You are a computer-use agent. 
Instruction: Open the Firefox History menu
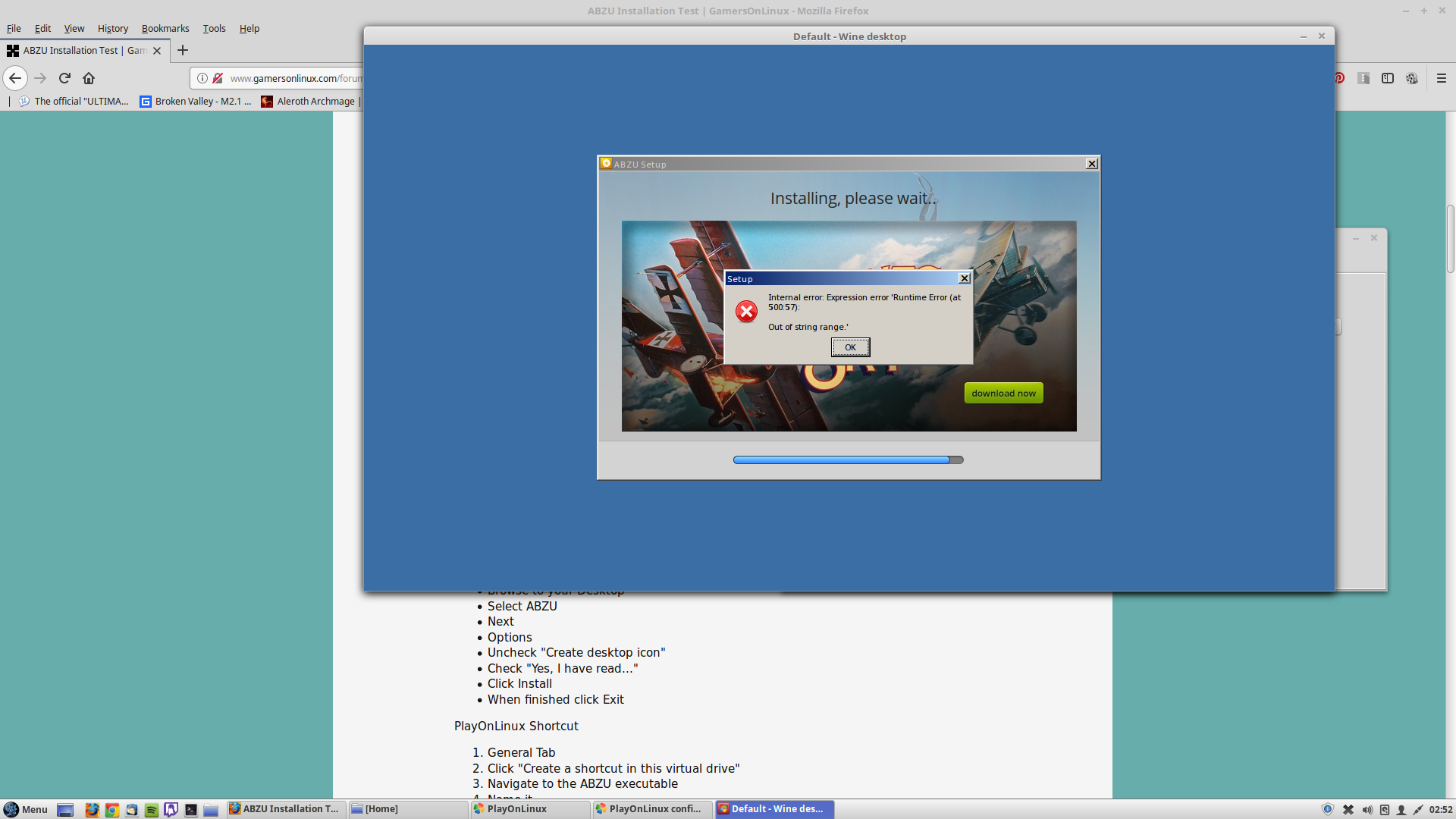[113, 28]
